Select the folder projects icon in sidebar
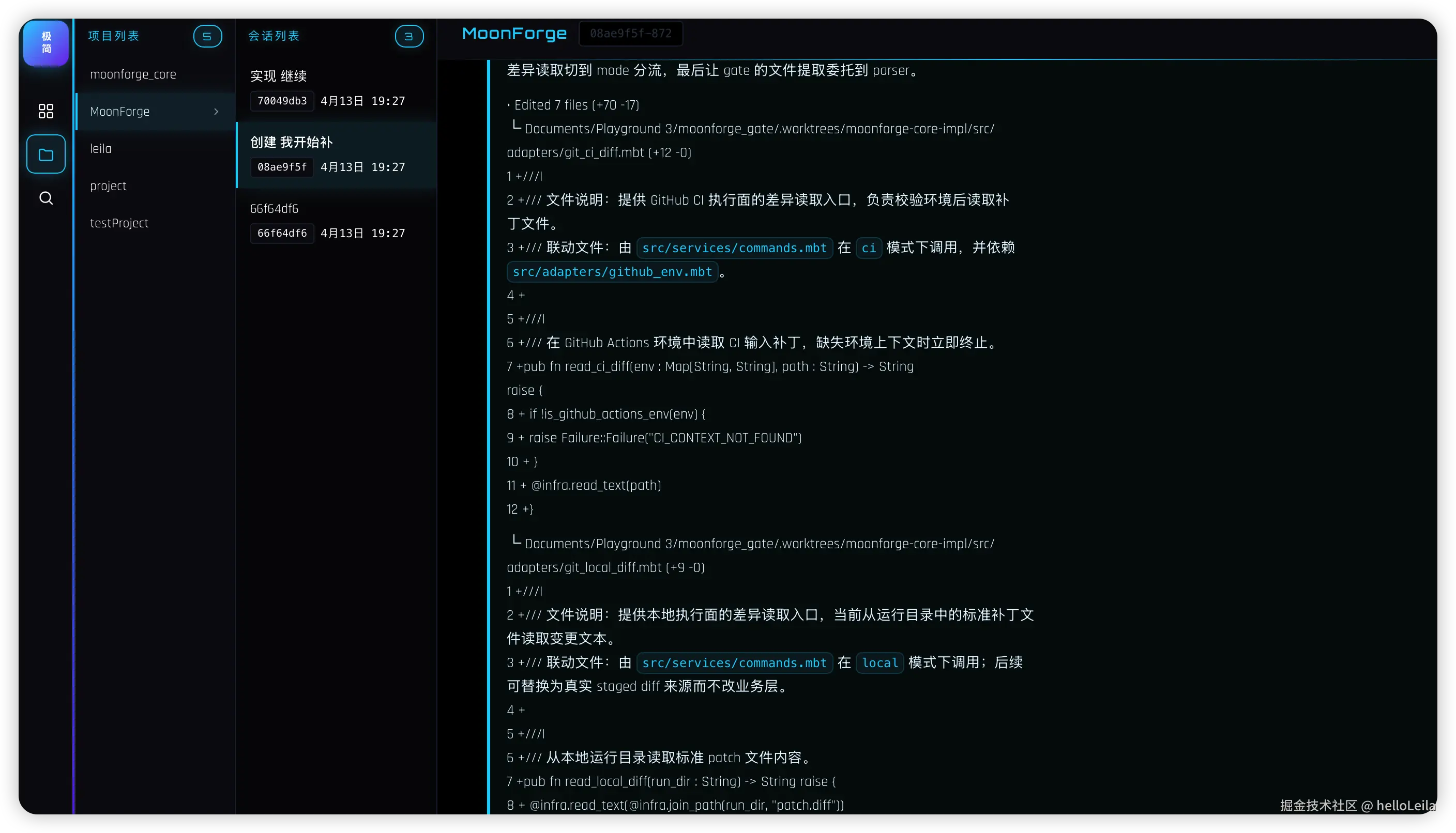The height and width of the screenshot is (833, 1456). pyautogui.click(x=46, y=155)
